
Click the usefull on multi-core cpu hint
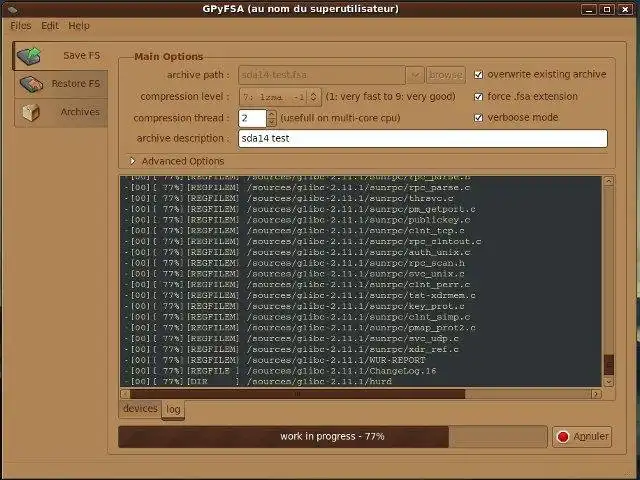click(340, 118)
